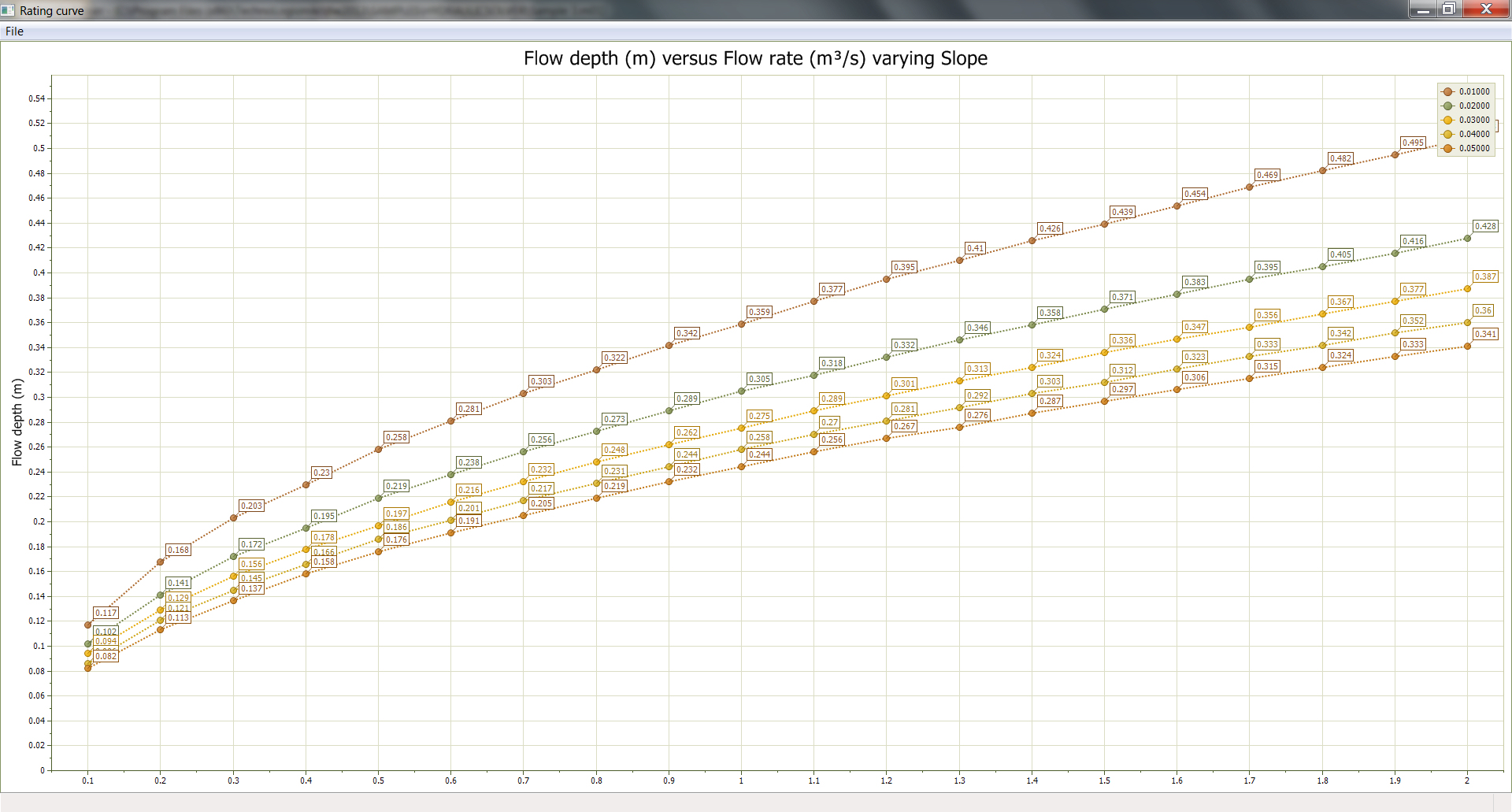Pick the 0.04000 series legend marker

coord(1447,135)
